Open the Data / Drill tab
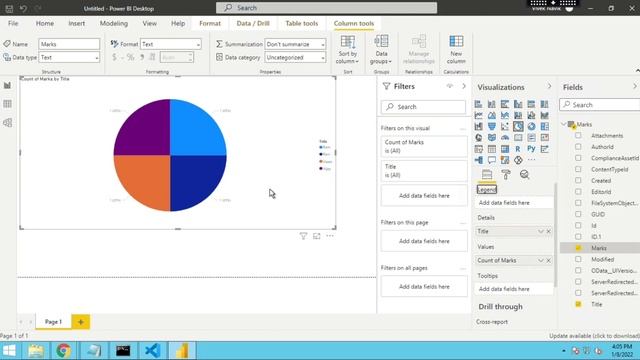Screen dimensions: 640x360 [253, 23]
